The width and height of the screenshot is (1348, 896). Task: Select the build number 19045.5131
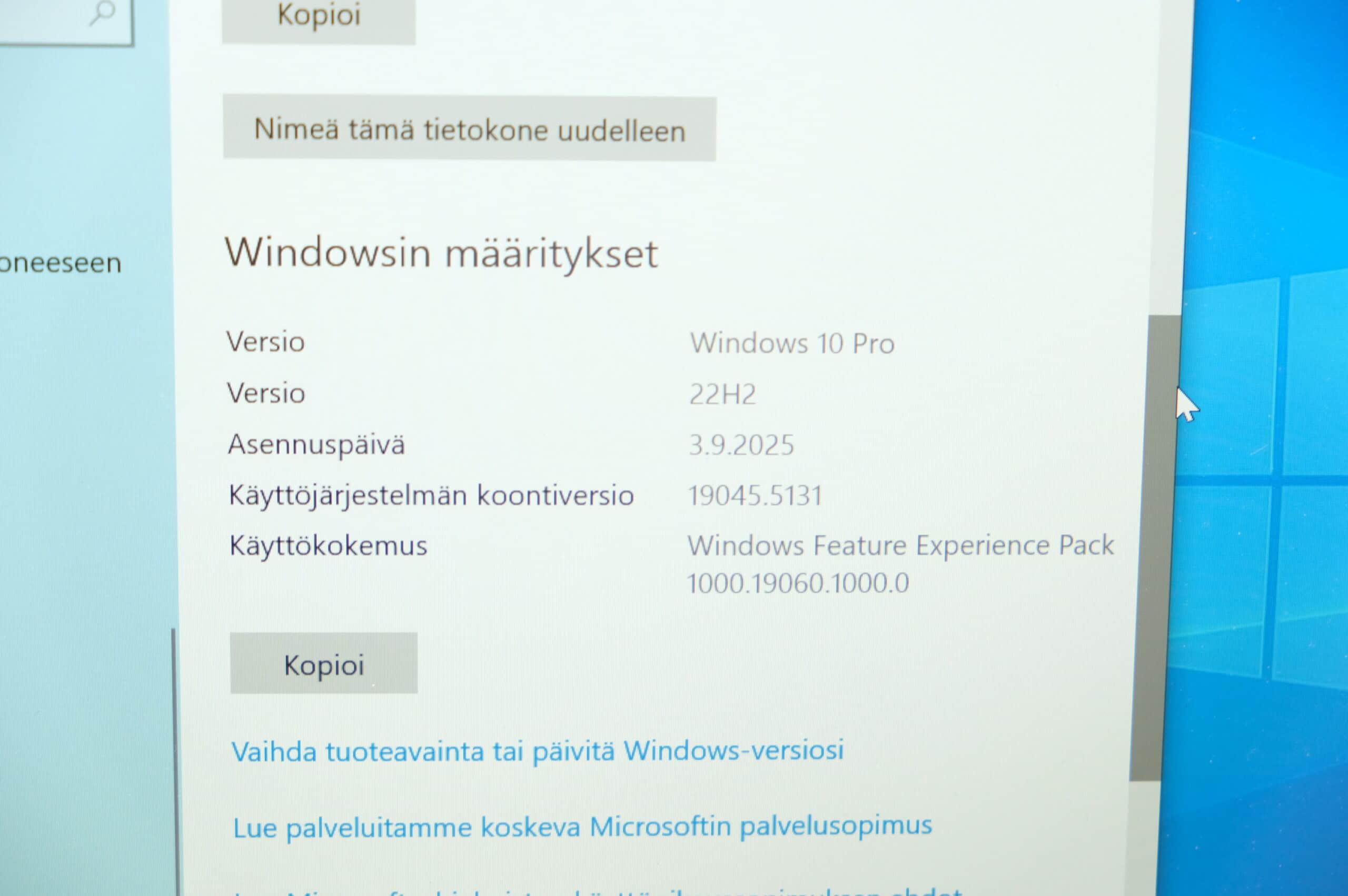click(x=755, y=495)
